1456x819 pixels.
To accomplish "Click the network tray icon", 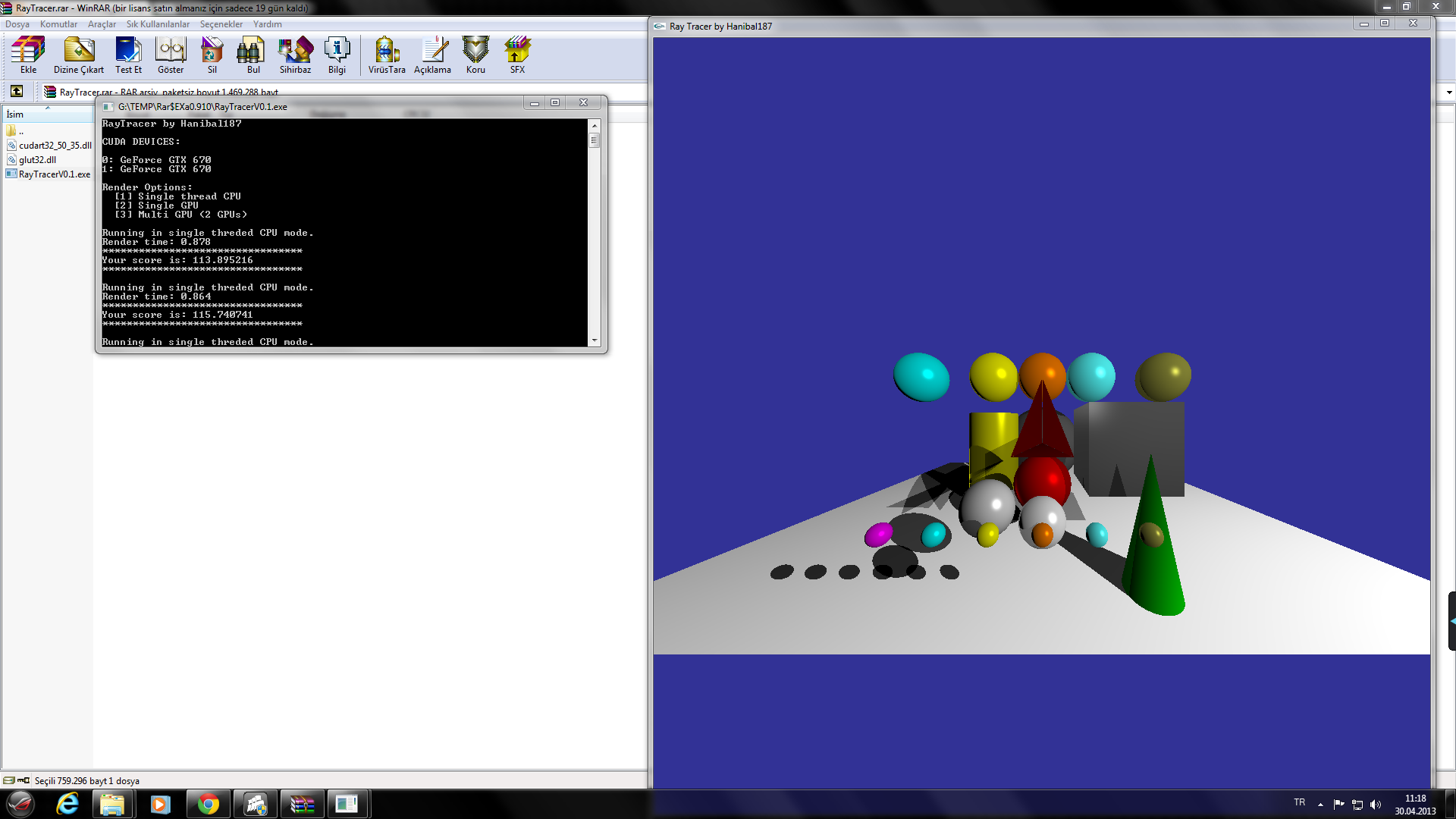I will click(x=1357, y=805).
